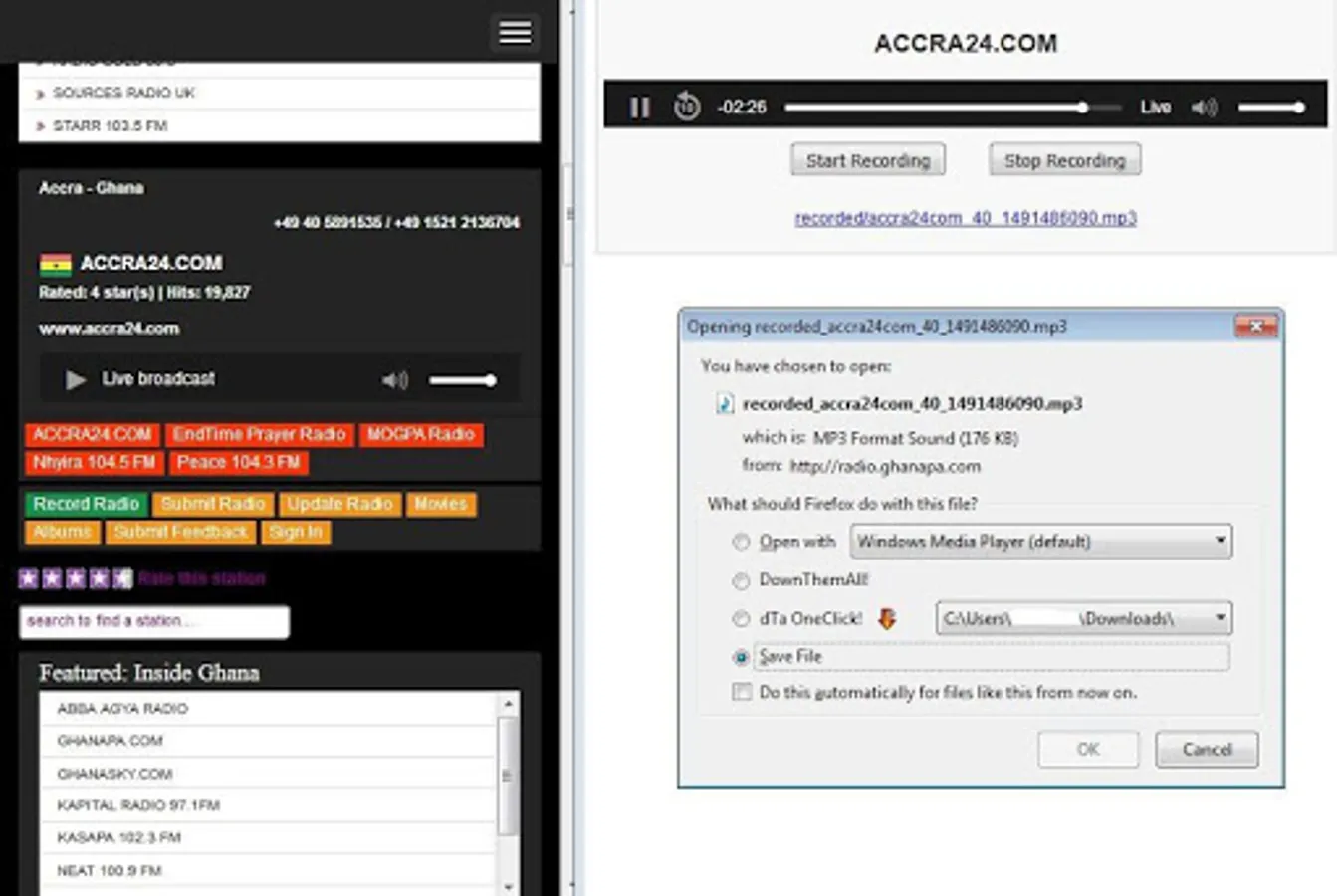This screenshot has width=1337, height=896.
Task: Click the rewind 10 seconds icon
Action: [x=687, y=106]
